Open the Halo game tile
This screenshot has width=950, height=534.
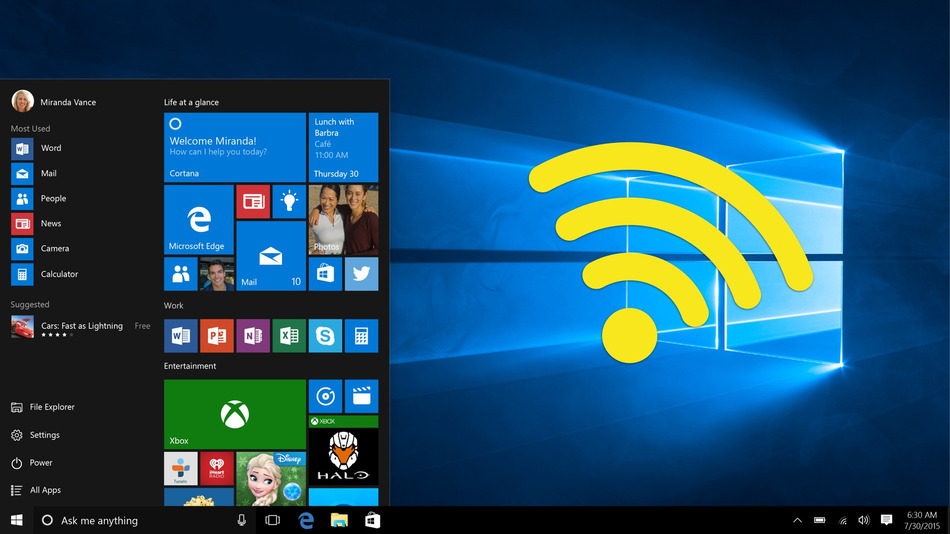pyautogui.click(x=344, y=450)
